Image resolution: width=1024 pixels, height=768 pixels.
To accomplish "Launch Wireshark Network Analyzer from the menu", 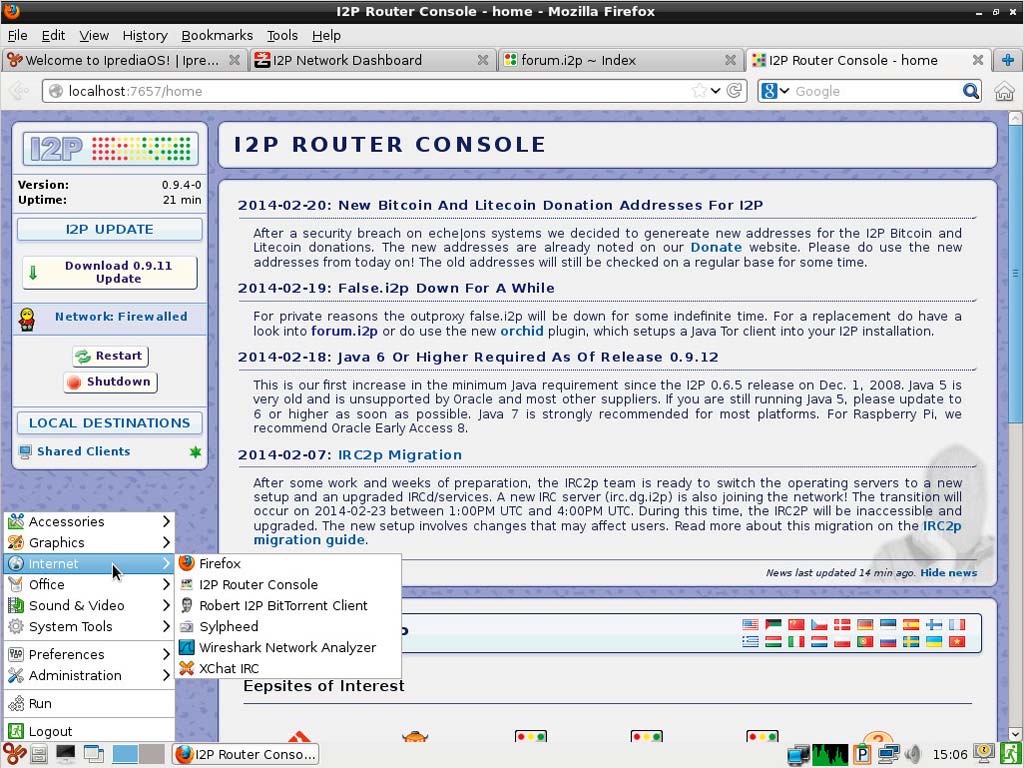I will tap(288, 647).
